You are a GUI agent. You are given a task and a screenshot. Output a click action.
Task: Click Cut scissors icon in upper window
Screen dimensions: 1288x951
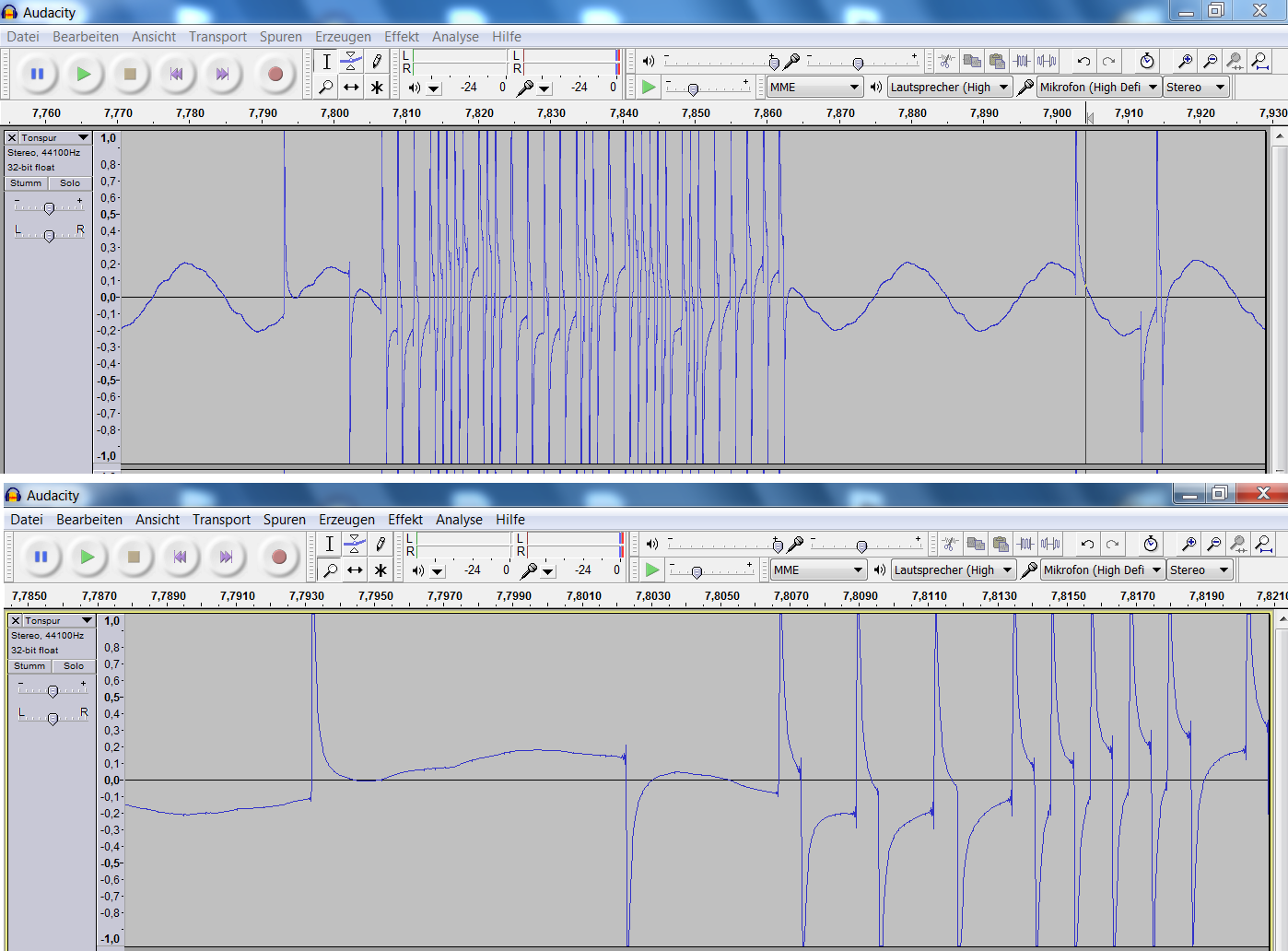947,61
